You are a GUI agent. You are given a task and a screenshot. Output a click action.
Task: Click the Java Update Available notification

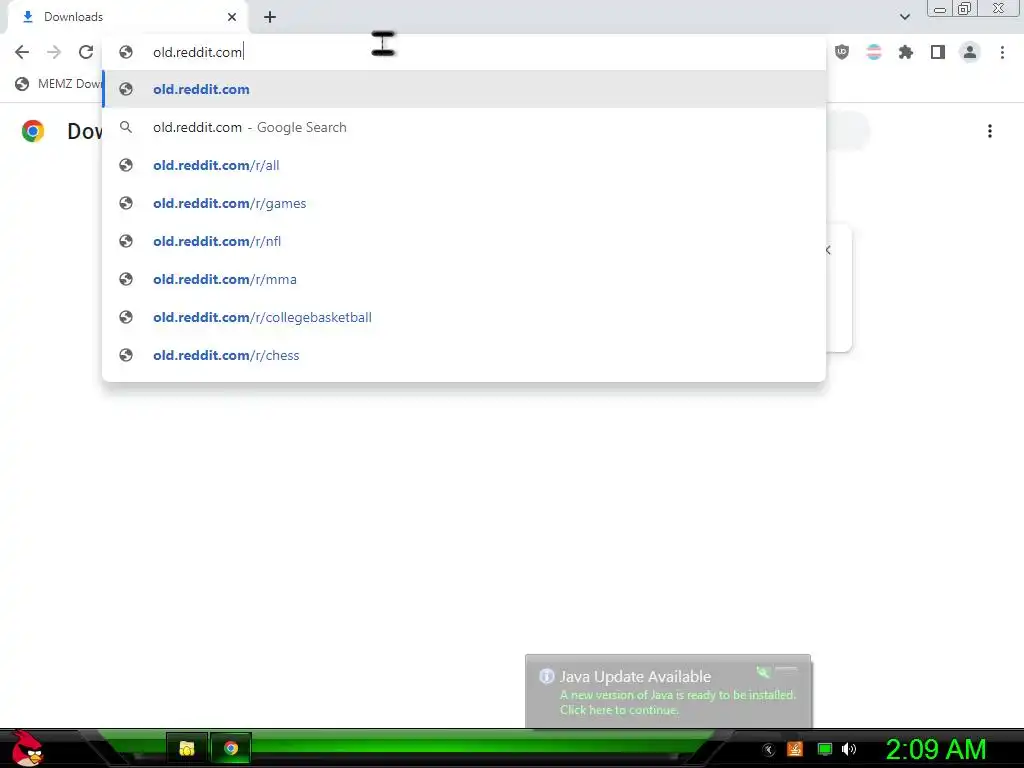[667, 691]
